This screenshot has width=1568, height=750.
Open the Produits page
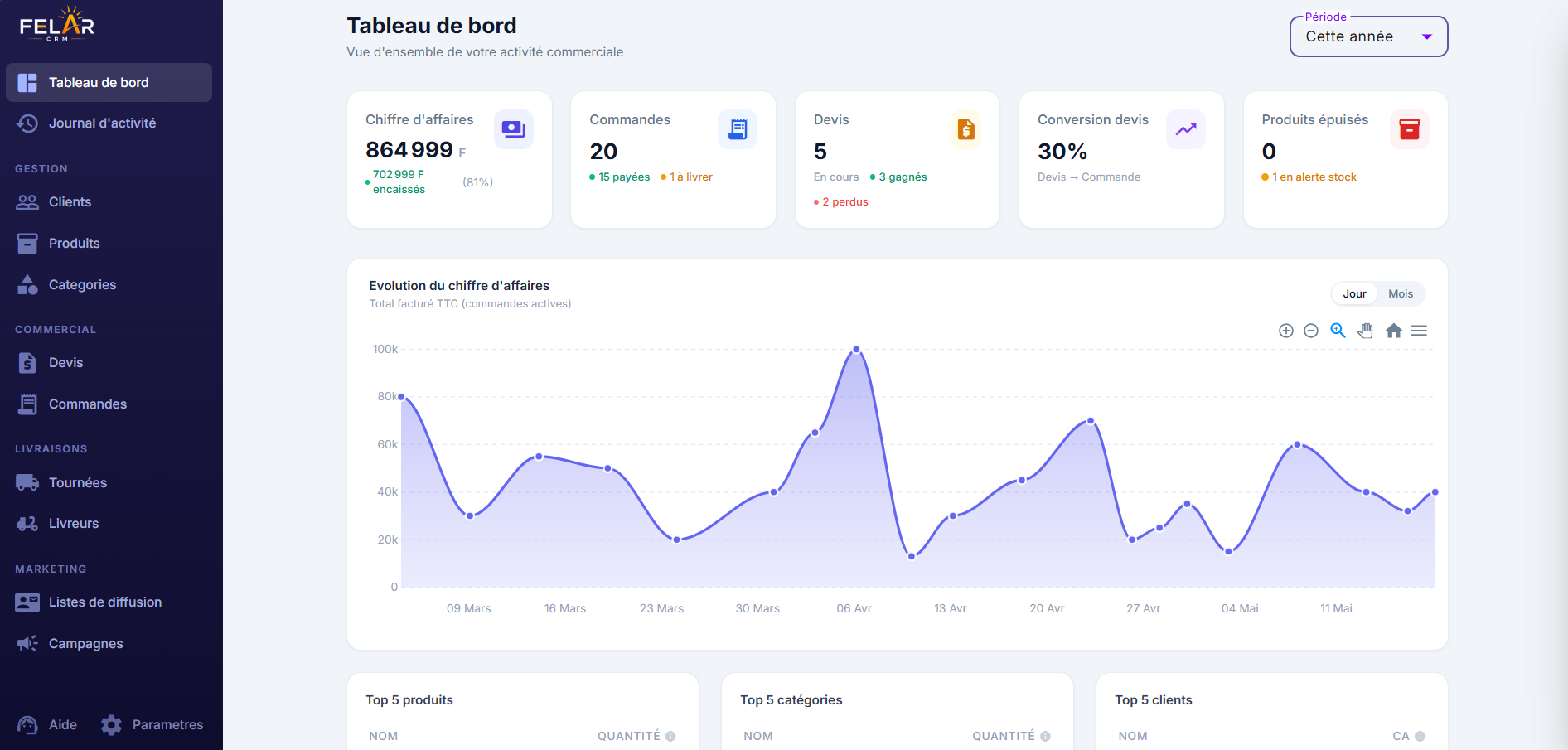click(x=109, y=244)
